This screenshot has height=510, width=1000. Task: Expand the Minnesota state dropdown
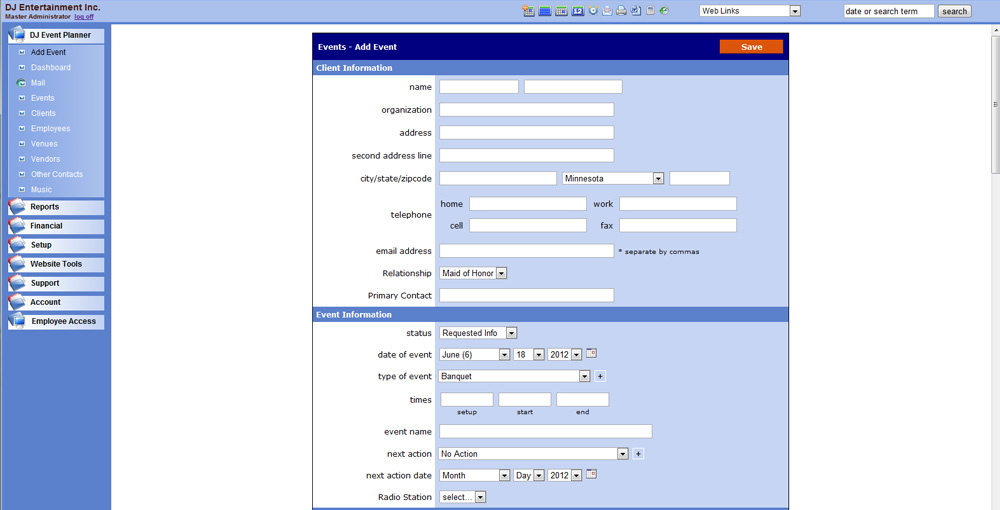658,179
